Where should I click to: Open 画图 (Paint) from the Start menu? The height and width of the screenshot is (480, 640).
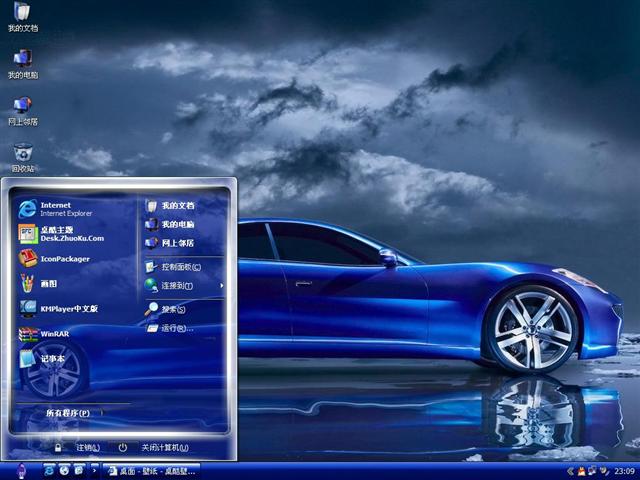(x=46, y=284)
